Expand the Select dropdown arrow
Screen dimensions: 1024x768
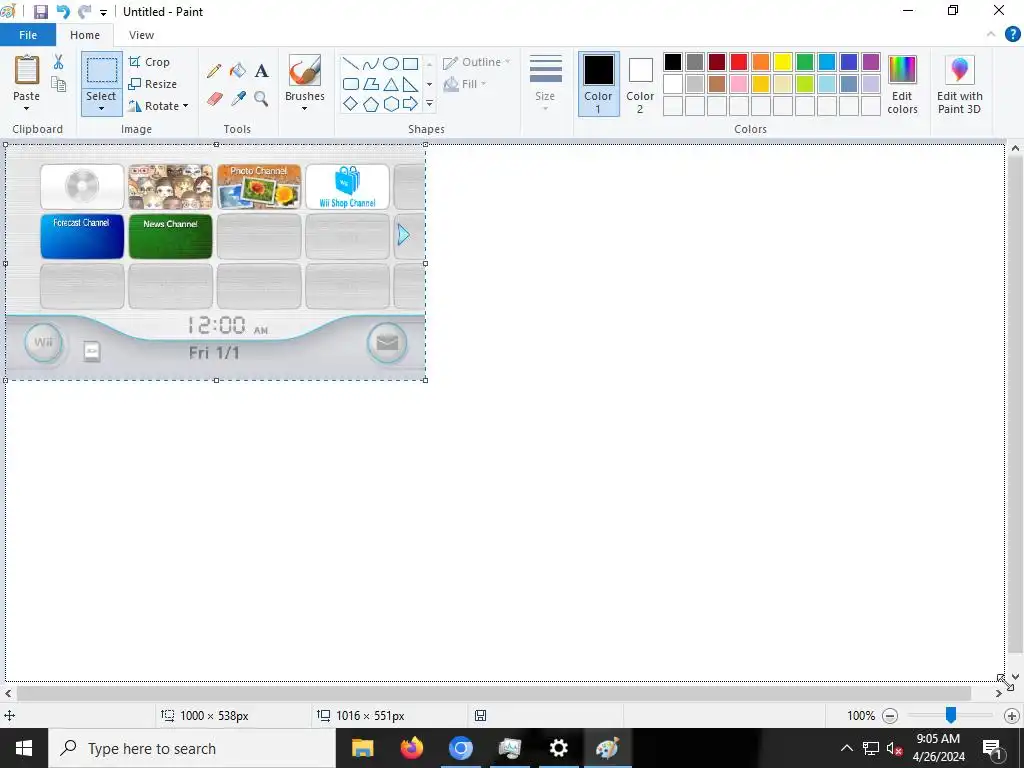(101, 108)
